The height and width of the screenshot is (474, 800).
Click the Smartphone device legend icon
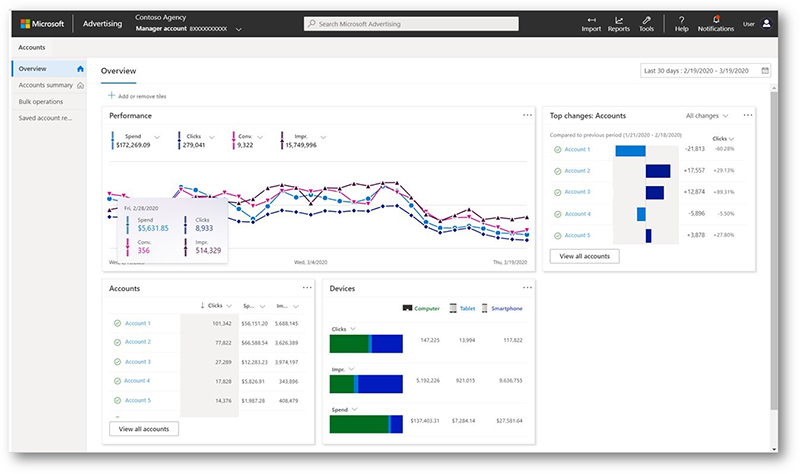coord(485,308)
